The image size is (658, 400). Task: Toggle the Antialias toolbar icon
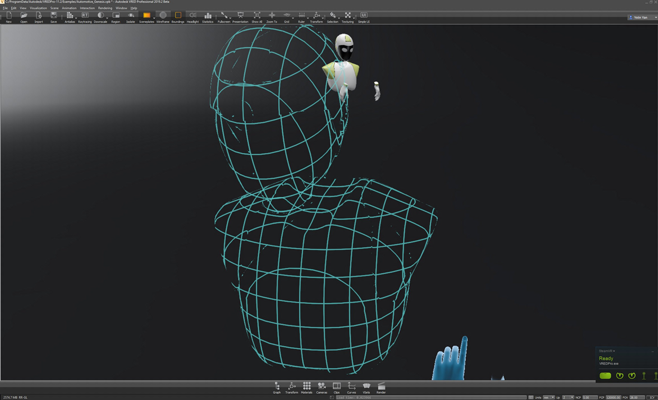pyautogui.click(x=70, y=16)
